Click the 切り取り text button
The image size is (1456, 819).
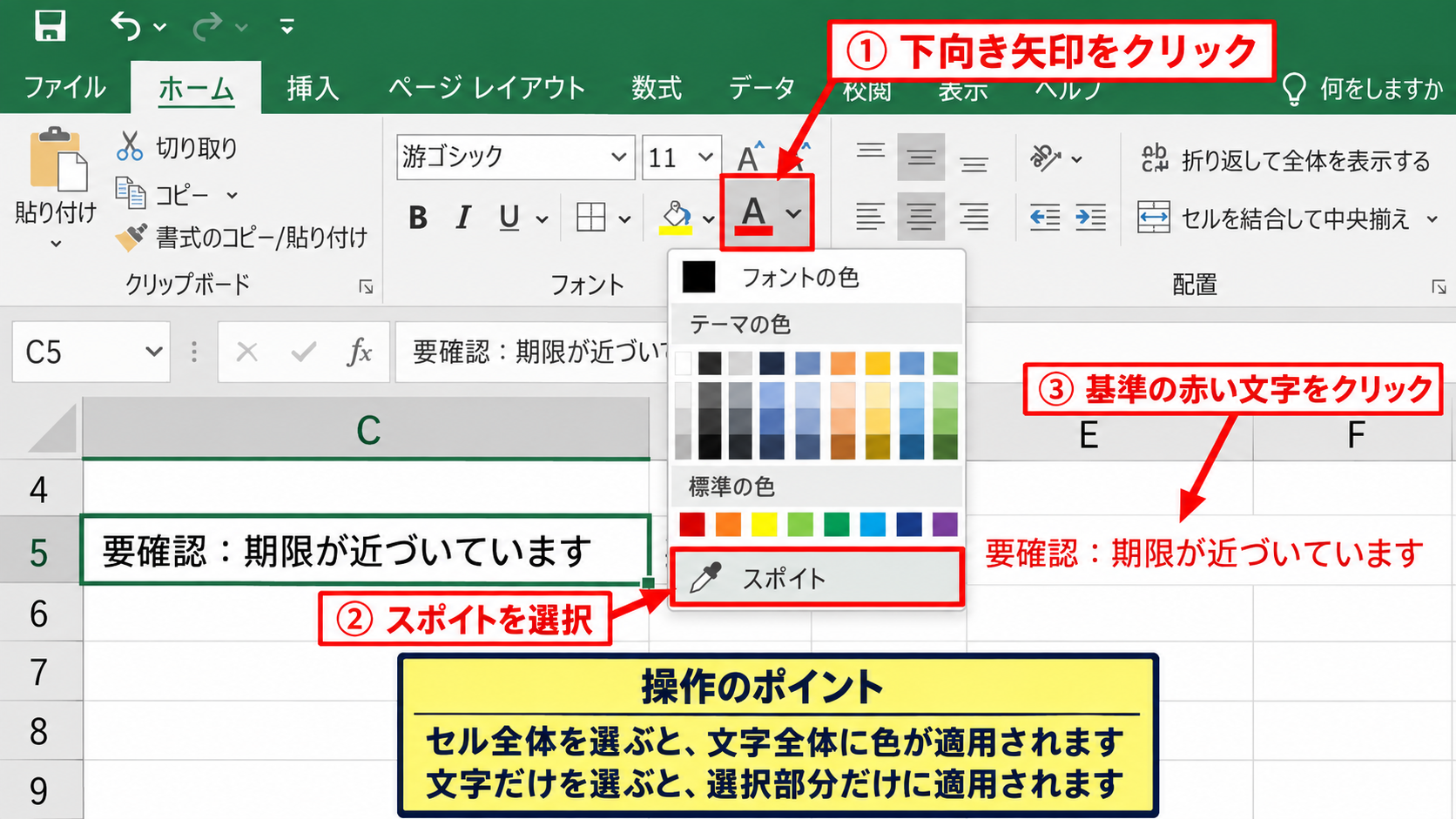click(x=196, y=148)
